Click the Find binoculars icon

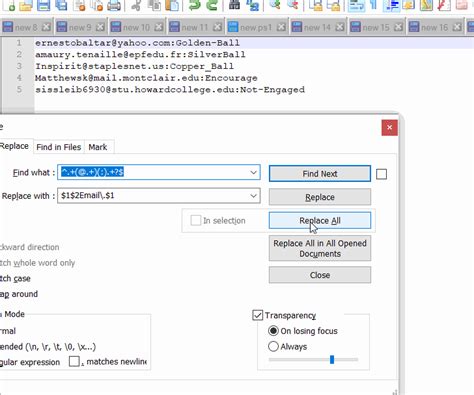[x=234, y=5]
